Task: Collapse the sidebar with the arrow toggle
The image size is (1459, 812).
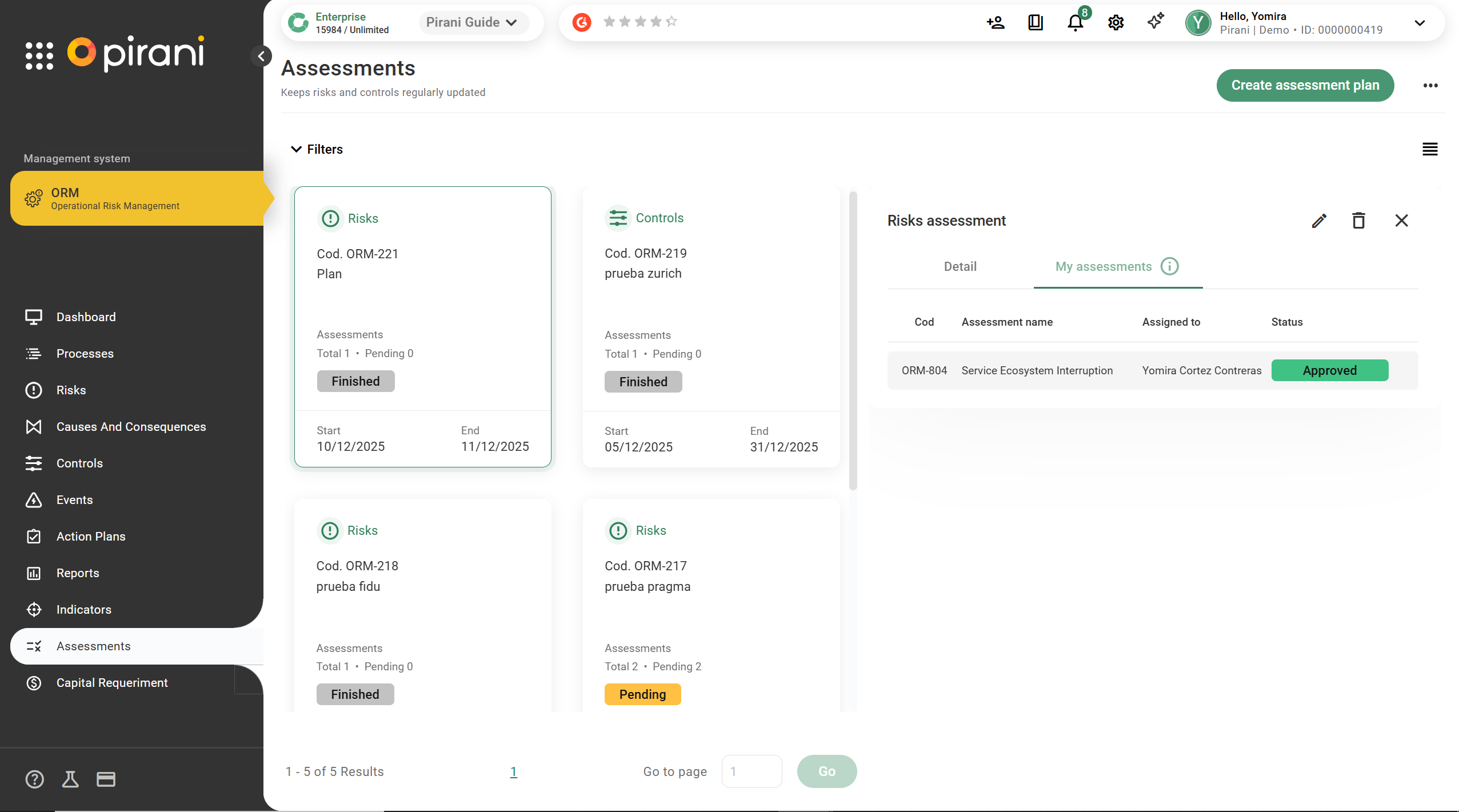Action: coord(261,56)
